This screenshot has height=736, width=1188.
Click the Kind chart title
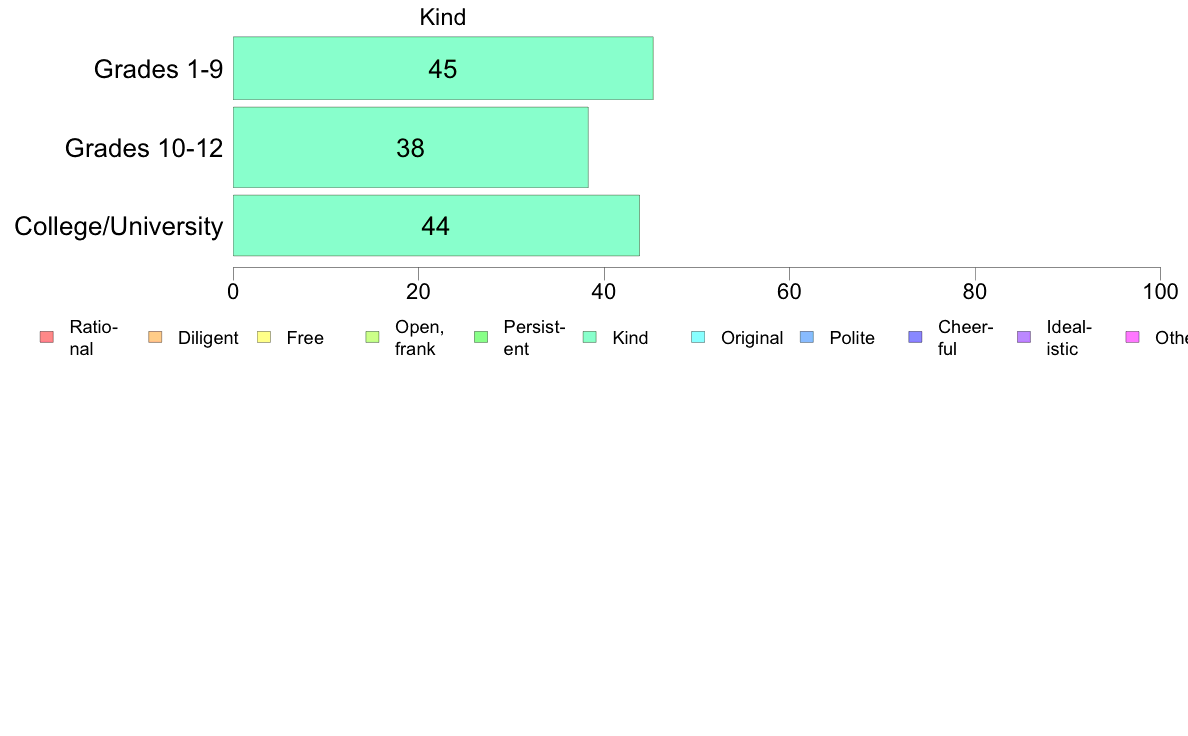(442, 17)
